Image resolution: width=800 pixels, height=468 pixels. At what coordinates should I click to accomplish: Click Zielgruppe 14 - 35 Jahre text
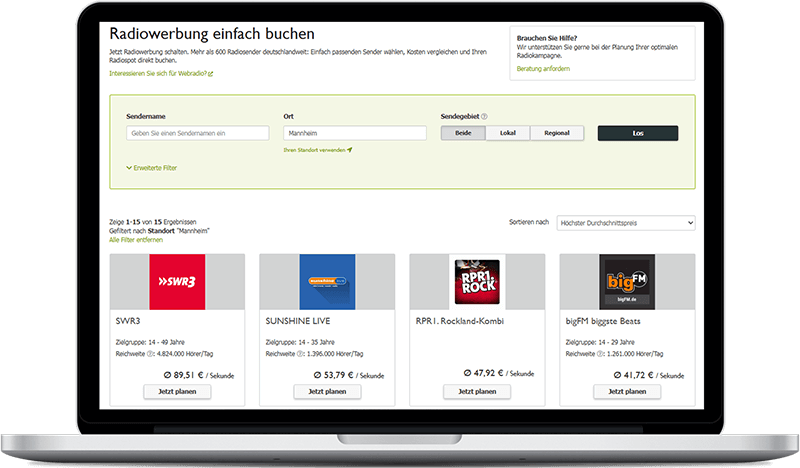click(x=300, y=342)
